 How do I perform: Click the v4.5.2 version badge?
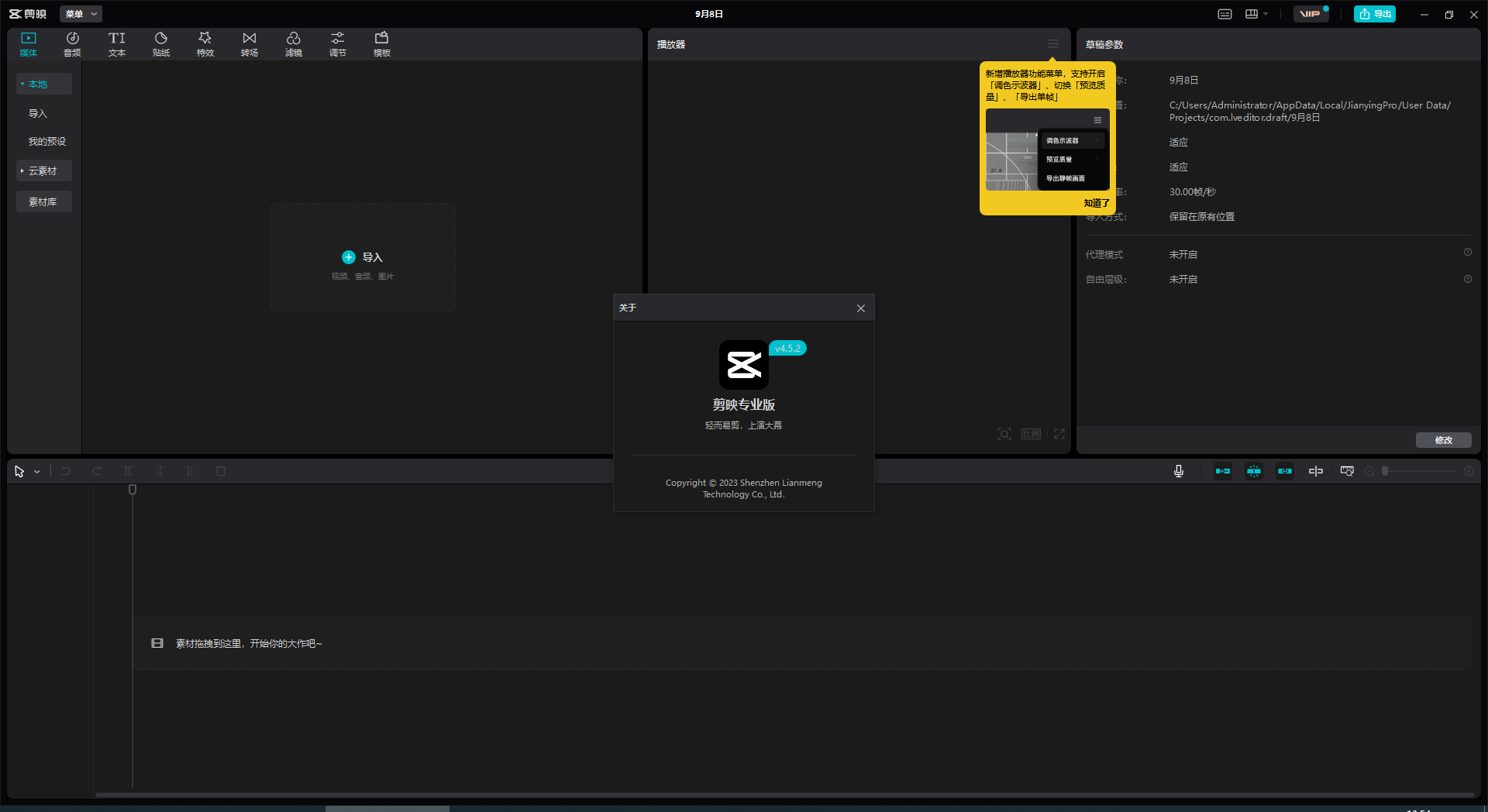(787, 348)
